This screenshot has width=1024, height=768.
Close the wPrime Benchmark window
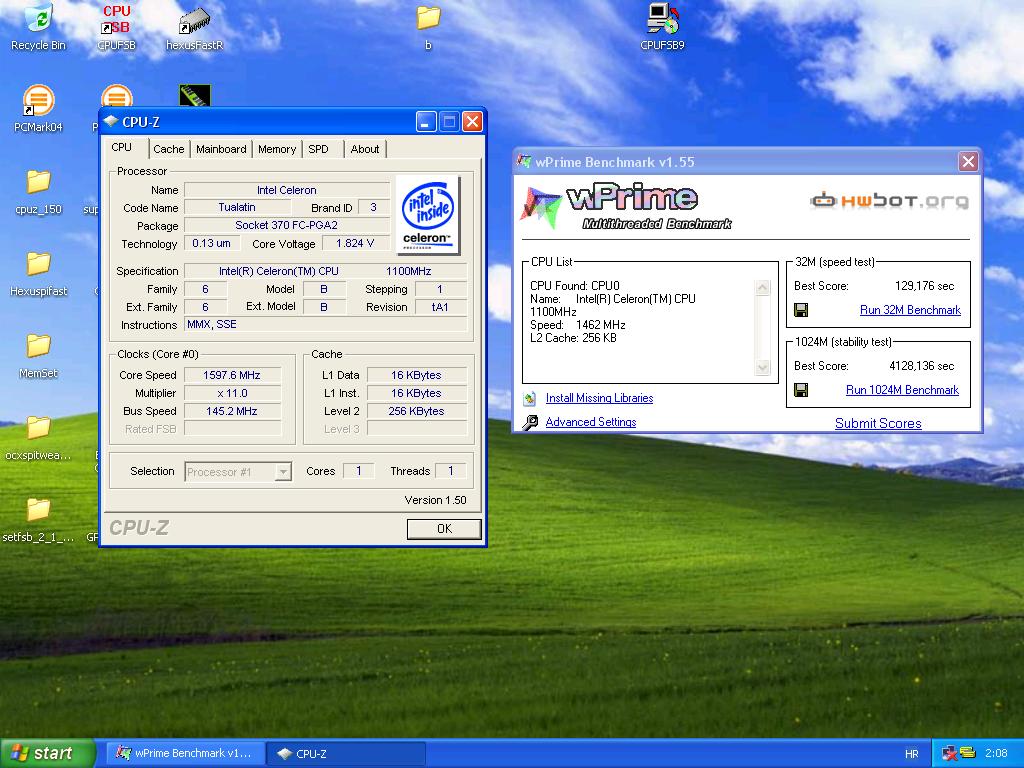(x=968, y=161)
